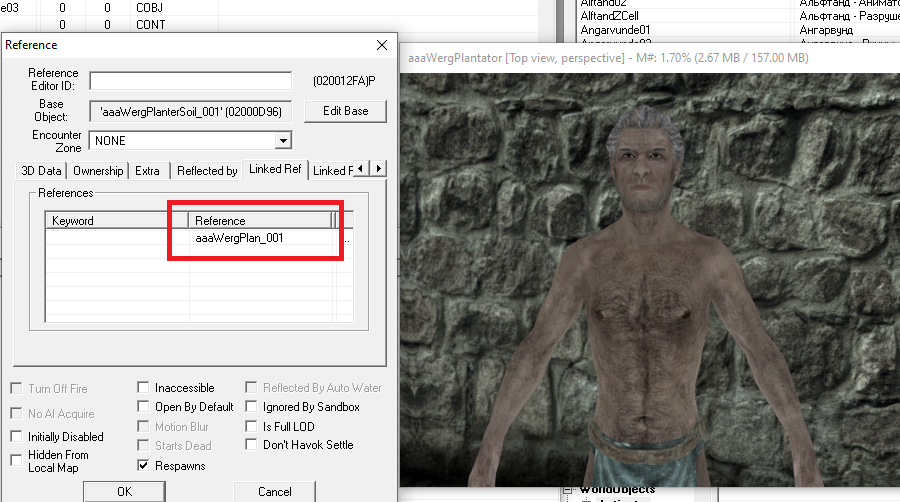Toggle the No AI Acquire checkbox
Image resolution: width=900 pixels, height=502 pixels.
[x=17, y=413]
